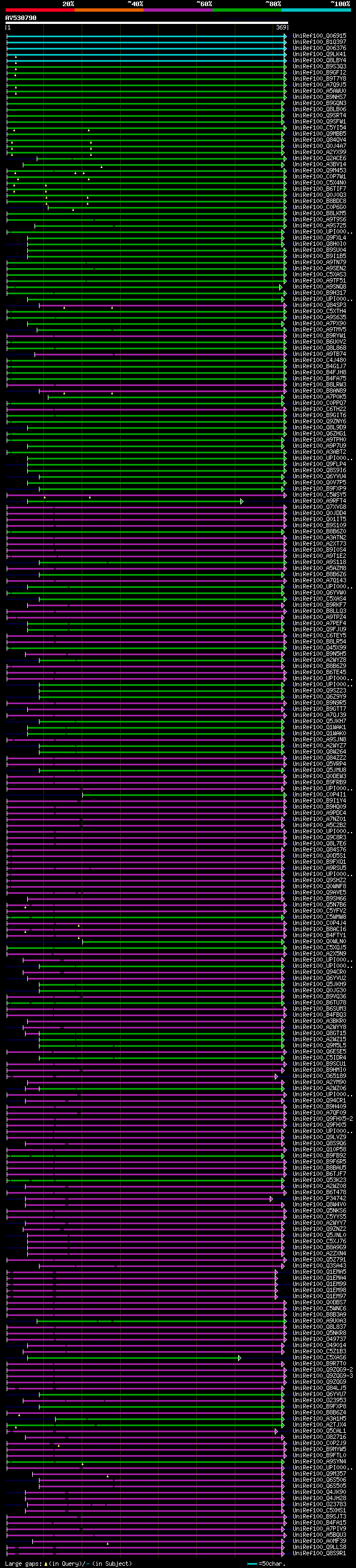The height and width of the screenshot is (1568, 356).
Task: Select UniRef100_Q01IT5 label
Action: [x=319, y=519]
